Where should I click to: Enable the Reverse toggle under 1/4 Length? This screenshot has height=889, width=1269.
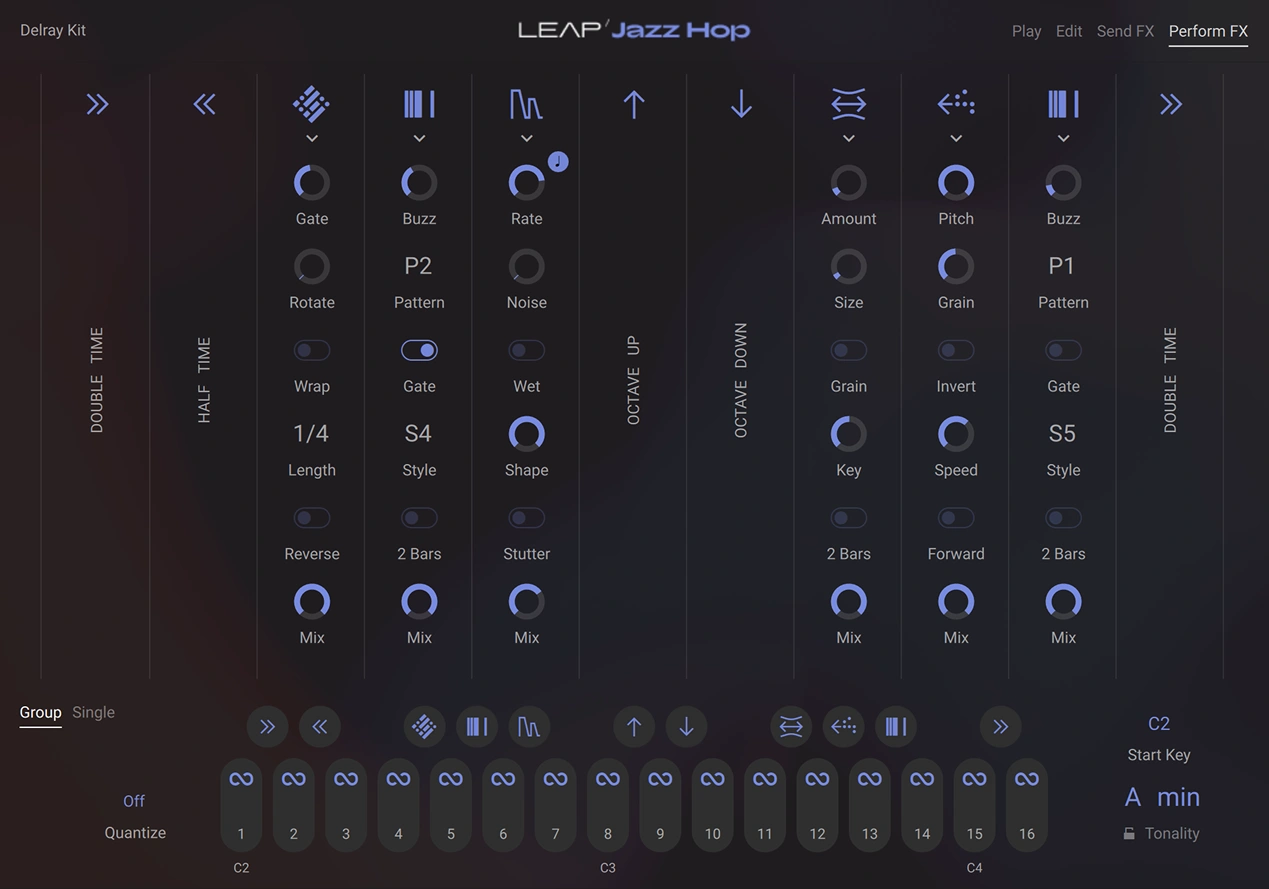pyautogui.click(x=311, y=518)
